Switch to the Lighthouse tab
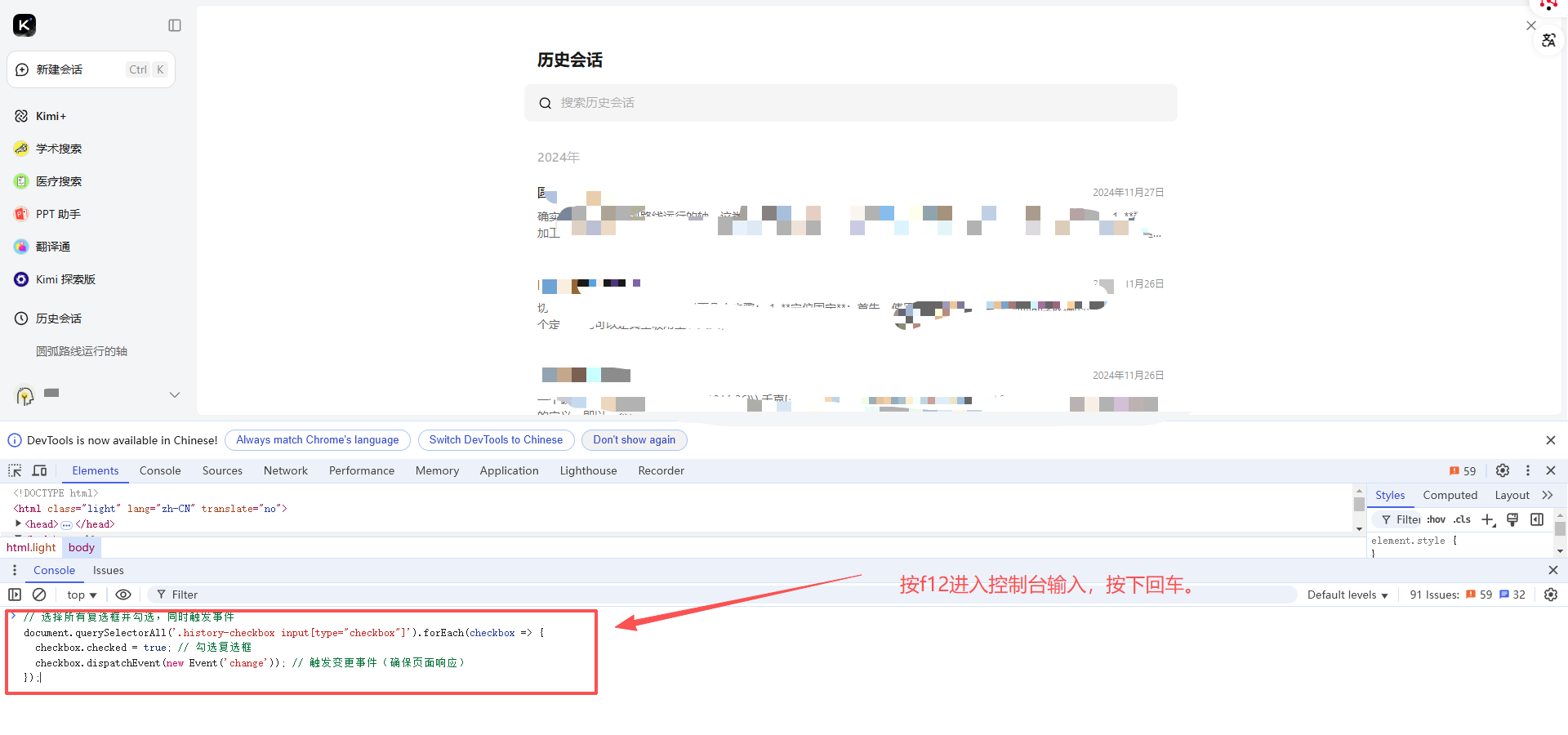Viewport: 1568px width, 735px height. coord(588,471)
